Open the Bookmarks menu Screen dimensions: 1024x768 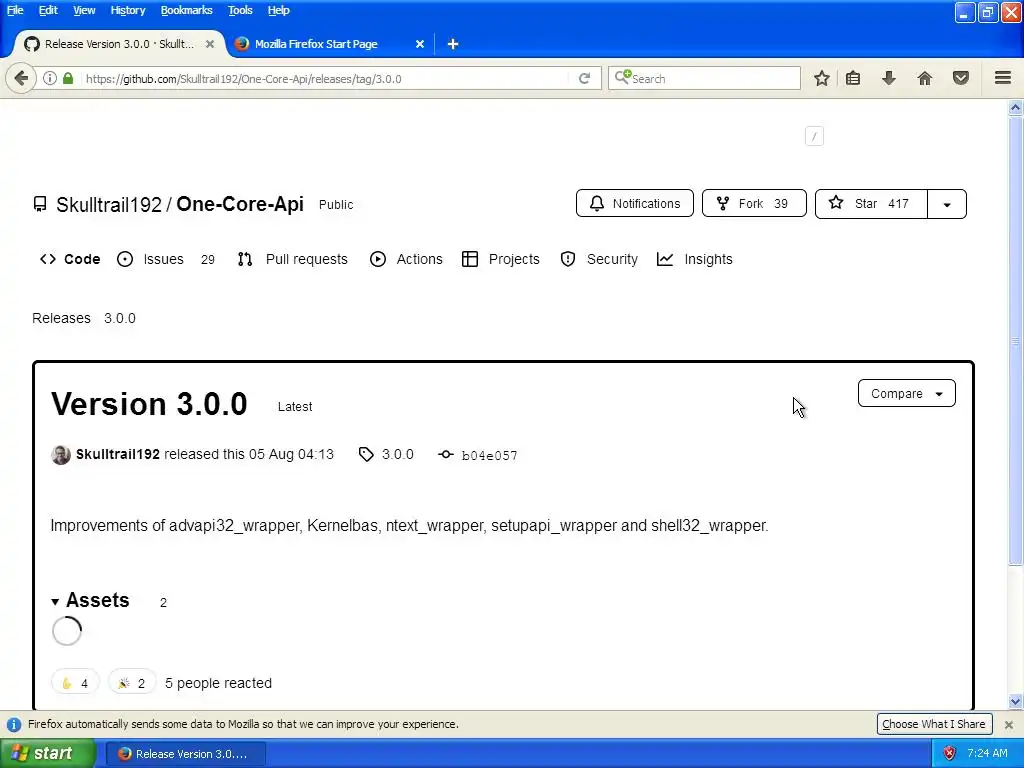click(x=186, y=10)
